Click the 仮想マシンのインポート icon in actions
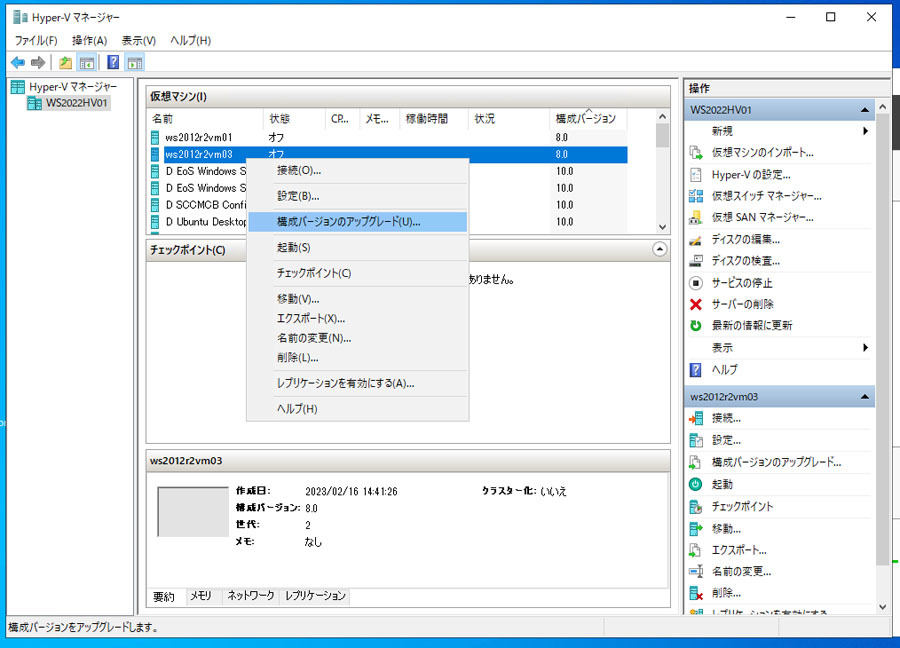900x648 pixels. point(696,153)
